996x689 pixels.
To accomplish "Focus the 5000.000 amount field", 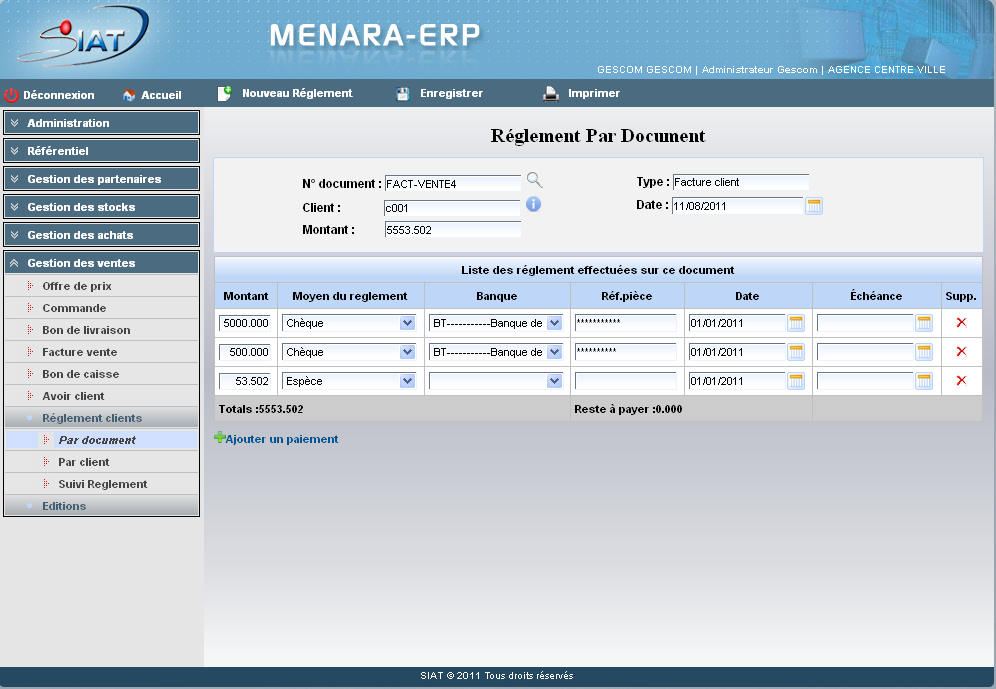I will [x=245, y=323].
